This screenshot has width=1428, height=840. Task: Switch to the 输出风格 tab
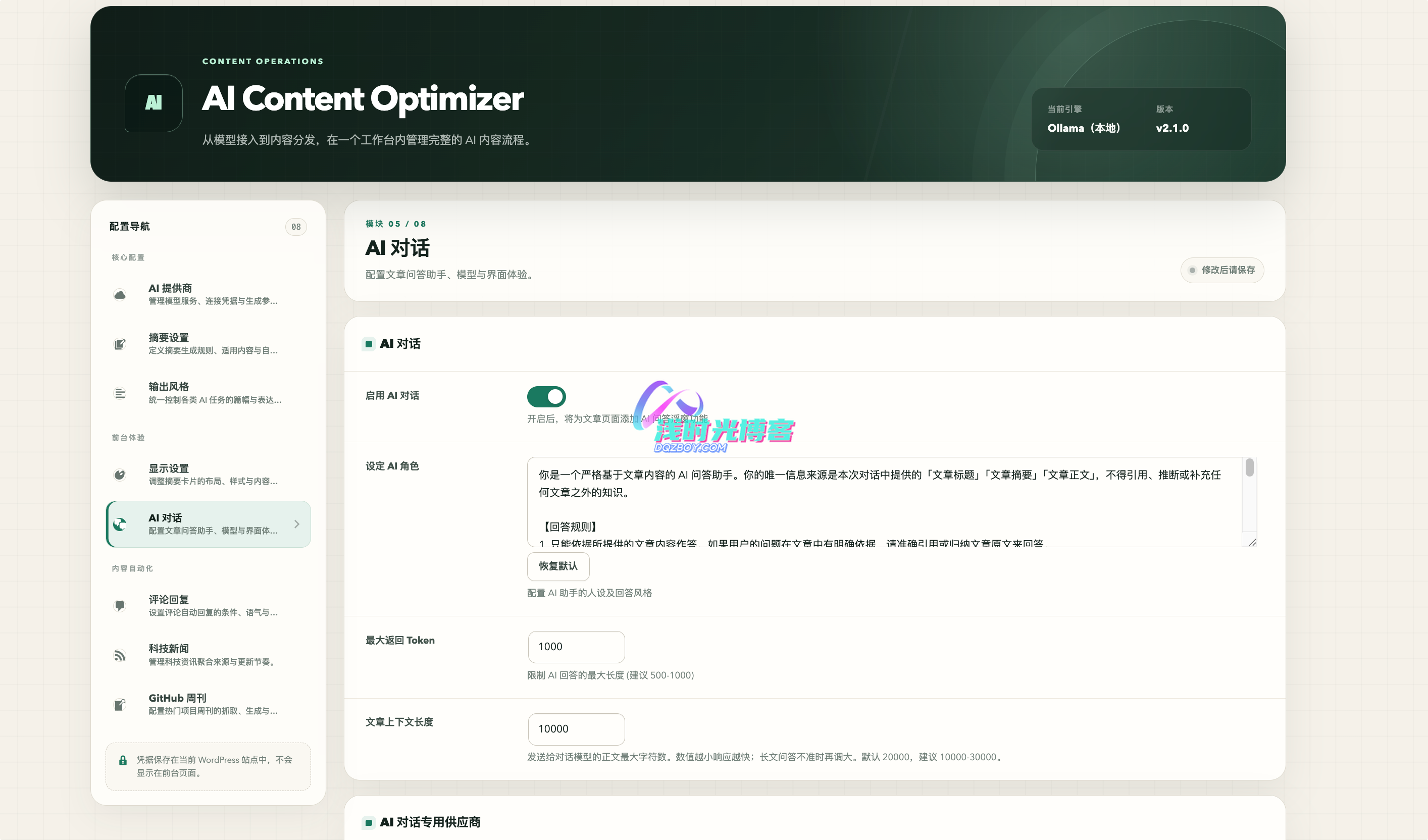[209, 393]
